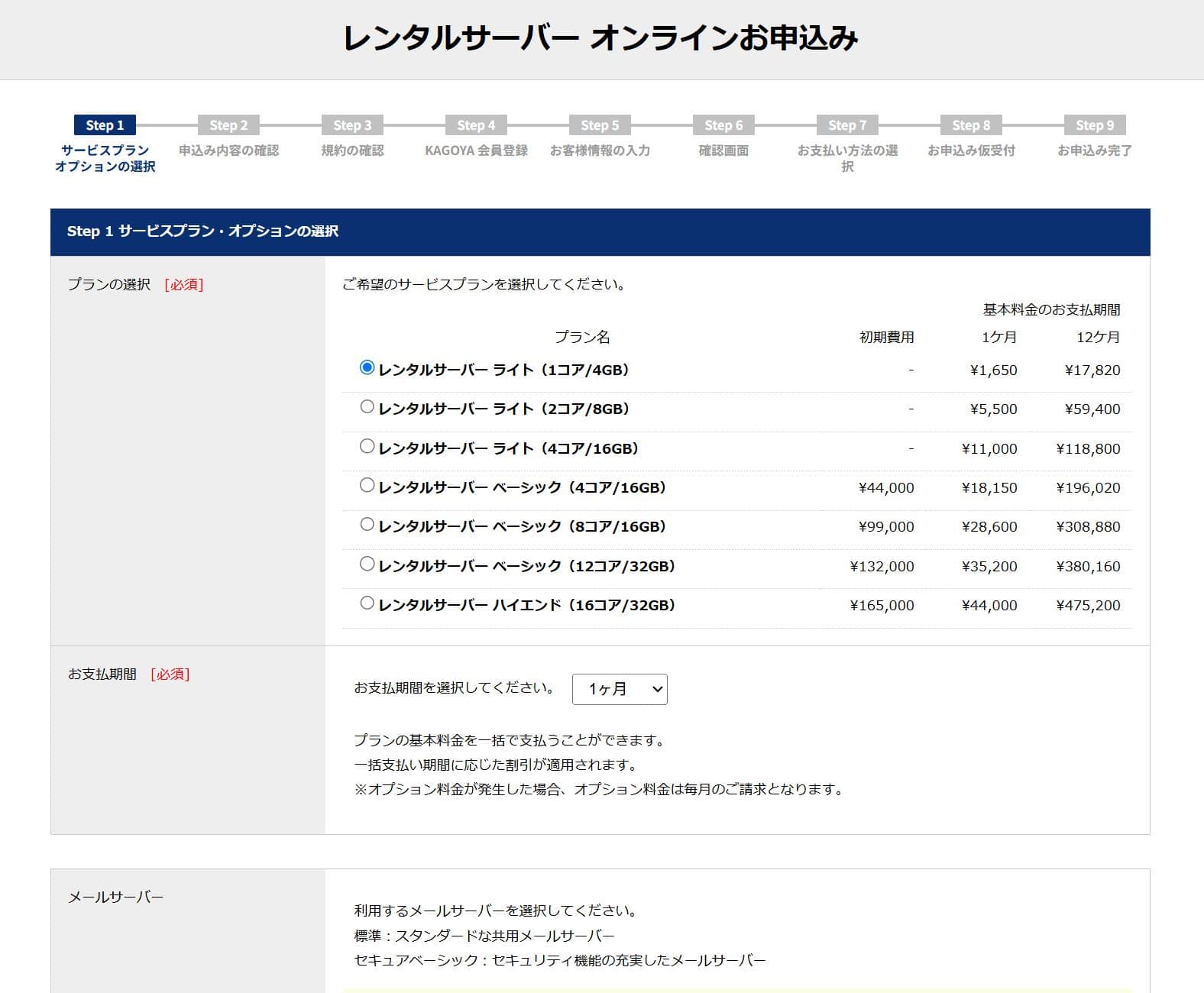Image resolution: width=1204 pixels, height=993 pixels.
Task: Click the Step 5 progress badge
Action: click(x=600, y=125)
